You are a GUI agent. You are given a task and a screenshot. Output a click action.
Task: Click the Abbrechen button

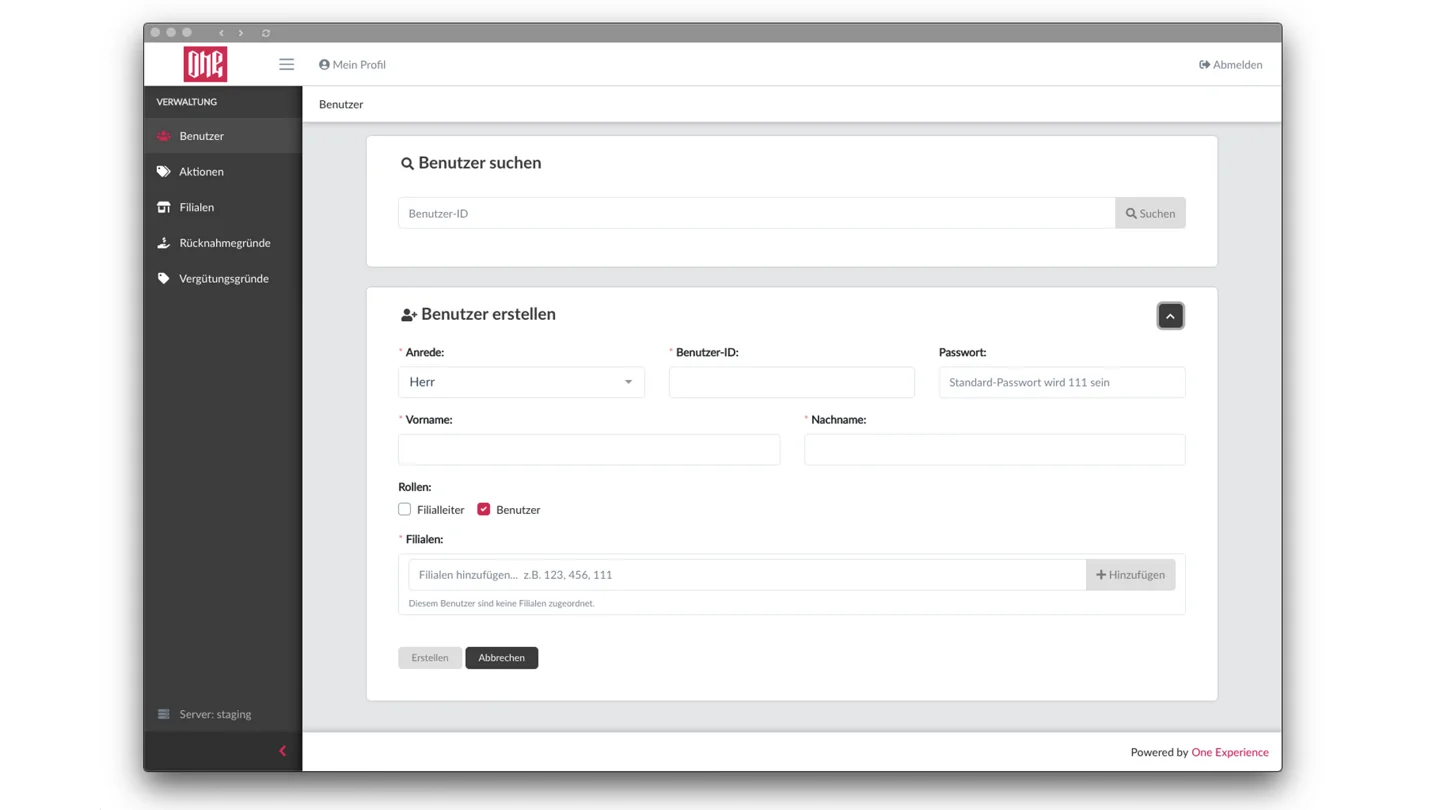[501, 658]
